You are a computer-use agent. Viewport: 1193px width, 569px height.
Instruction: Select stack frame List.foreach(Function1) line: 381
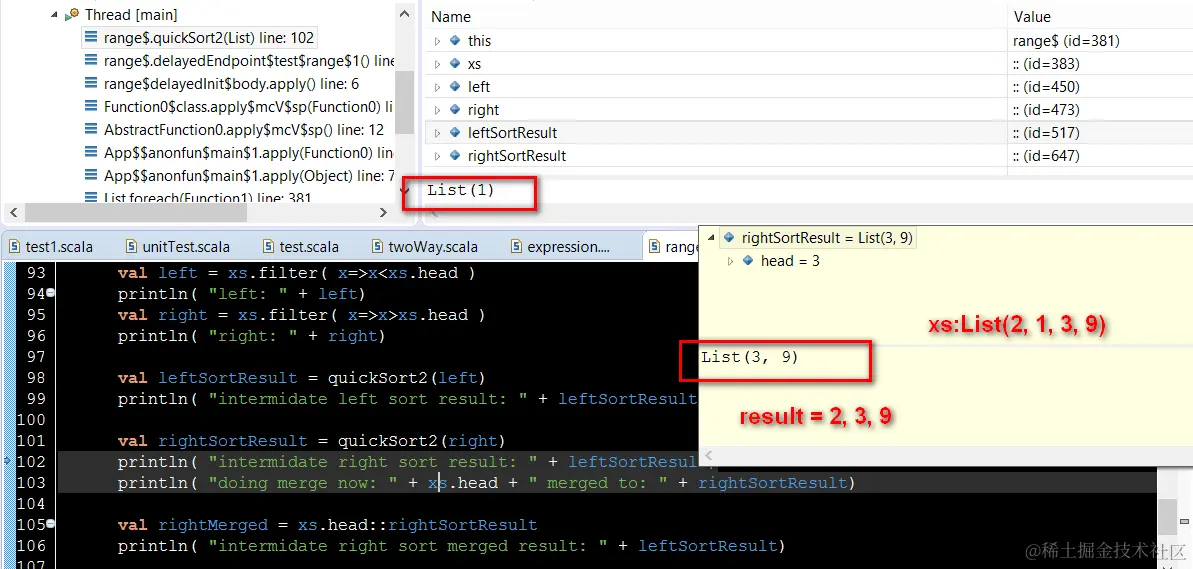click(x=207, y=197)
